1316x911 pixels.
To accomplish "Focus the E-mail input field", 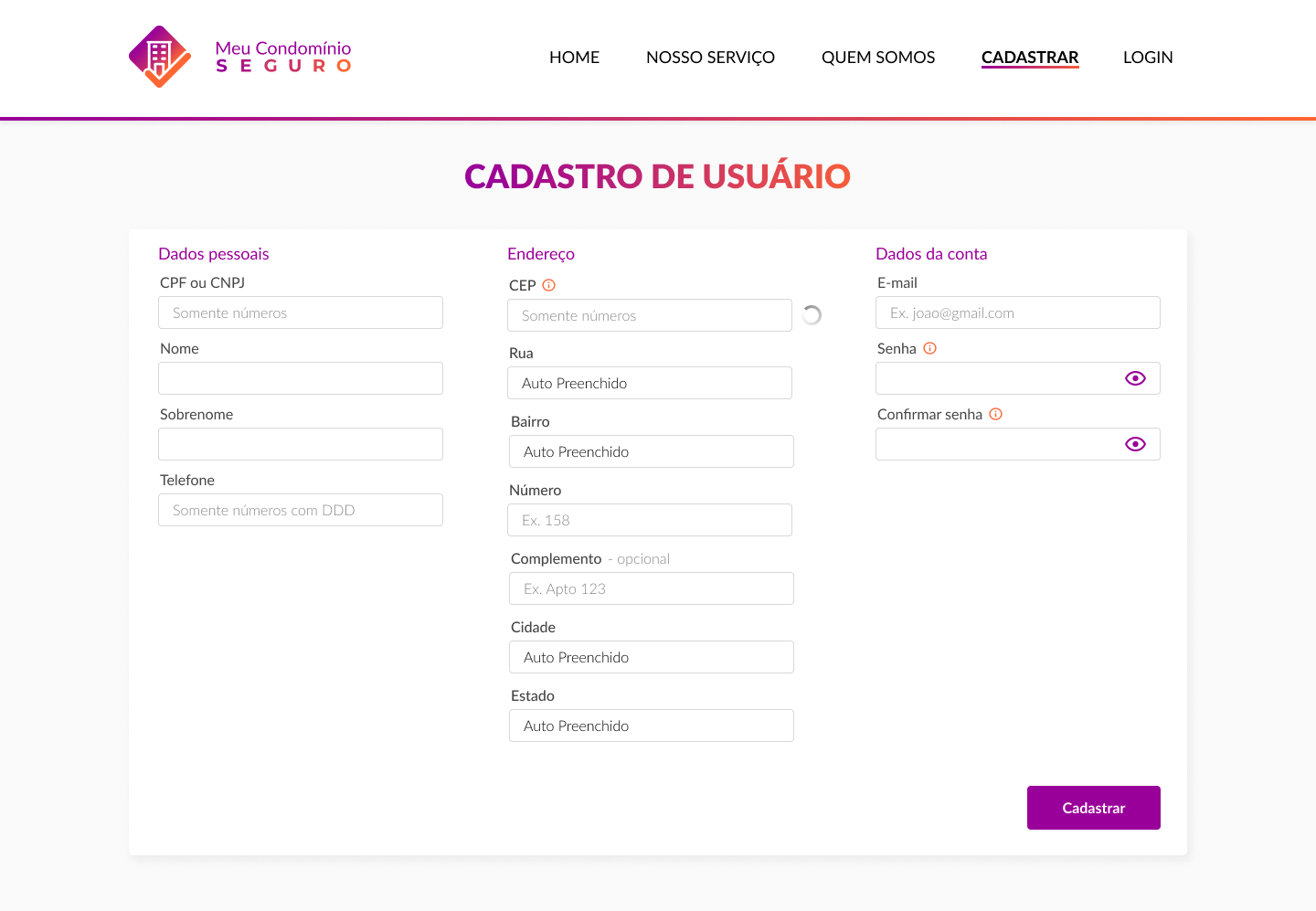I will point(1017,312).
